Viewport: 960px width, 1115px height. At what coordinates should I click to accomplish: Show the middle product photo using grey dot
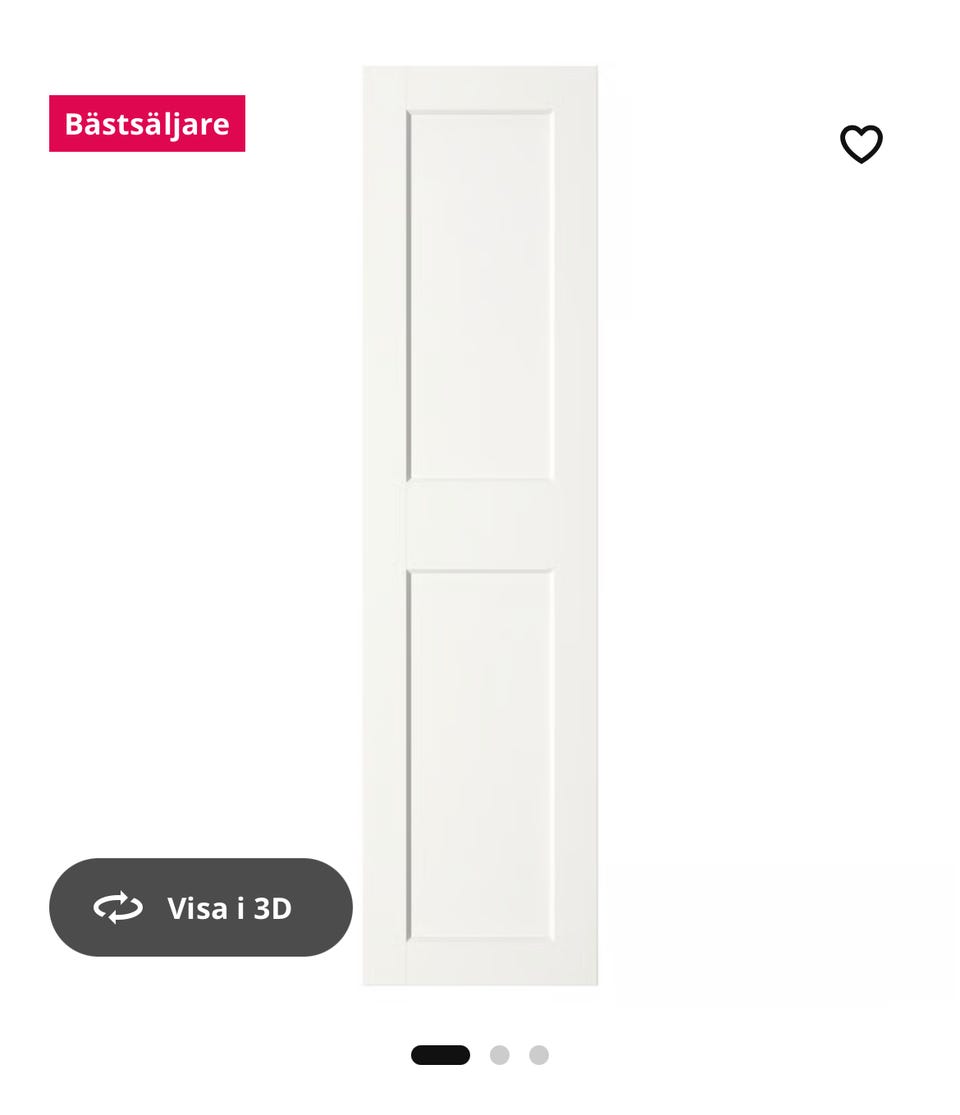click(x=500, y=1055)
